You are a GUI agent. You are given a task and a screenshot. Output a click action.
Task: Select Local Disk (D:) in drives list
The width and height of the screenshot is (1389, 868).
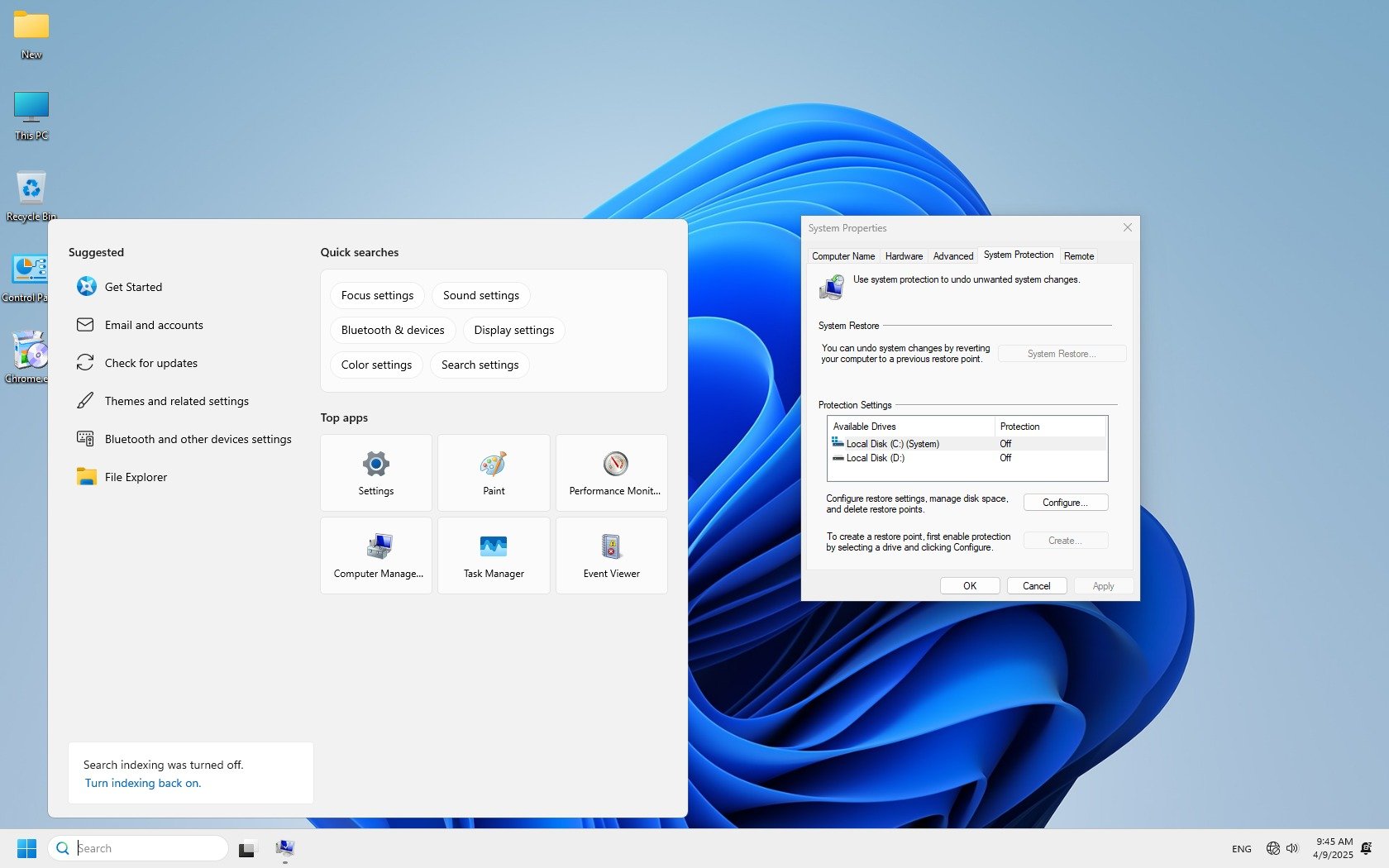click(x=875, y=458)
